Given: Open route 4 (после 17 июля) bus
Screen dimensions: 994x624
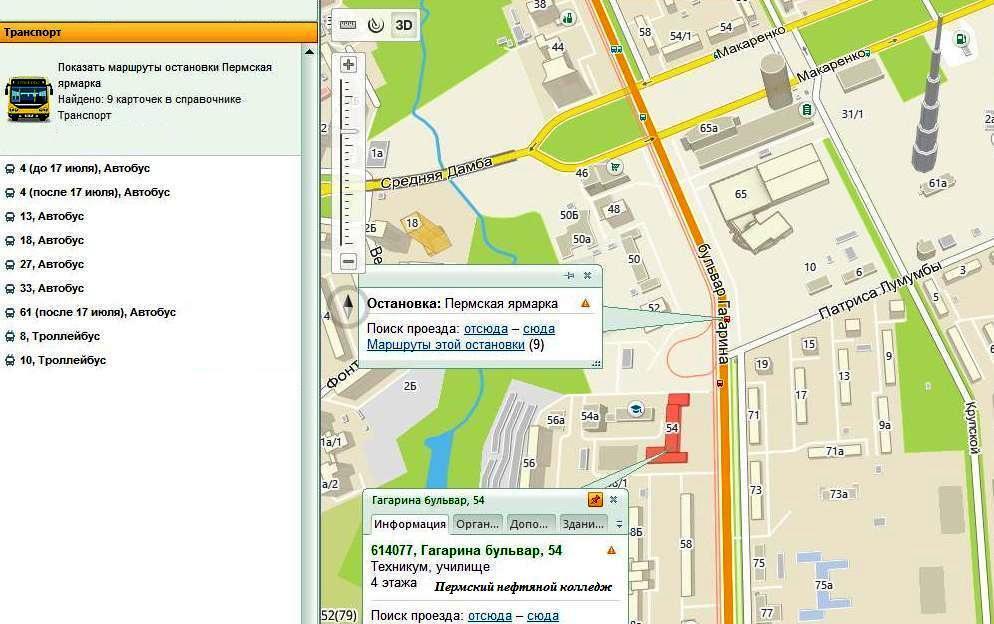Looking at the screenshot, I should [x=95, y=192].
